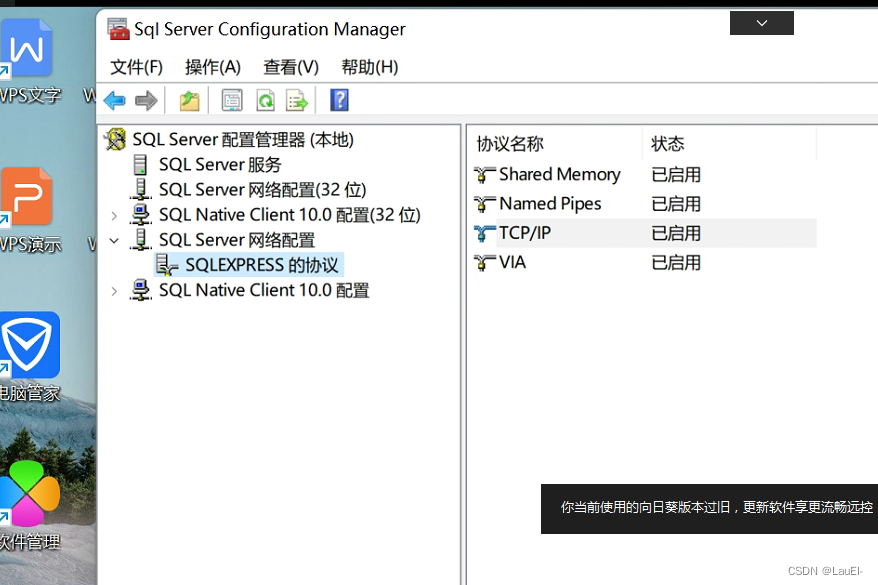Open the Properties window via toolbar icon
878x585 pixels.
[x=231, y=100]
